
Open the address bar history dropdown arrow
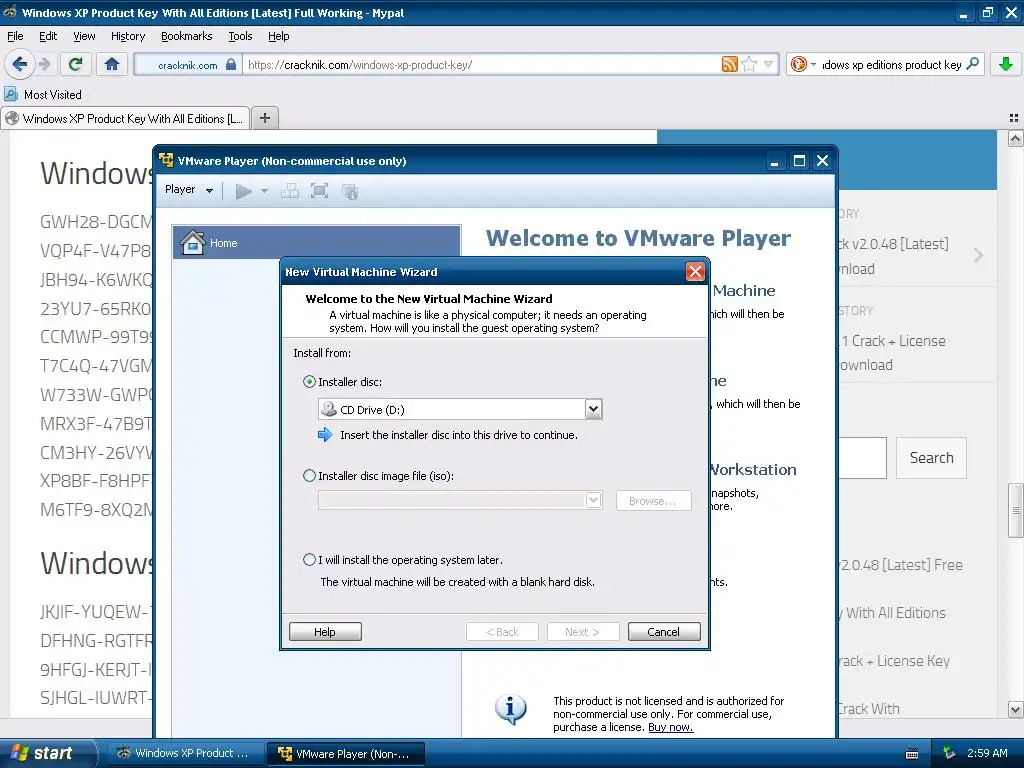768,64
